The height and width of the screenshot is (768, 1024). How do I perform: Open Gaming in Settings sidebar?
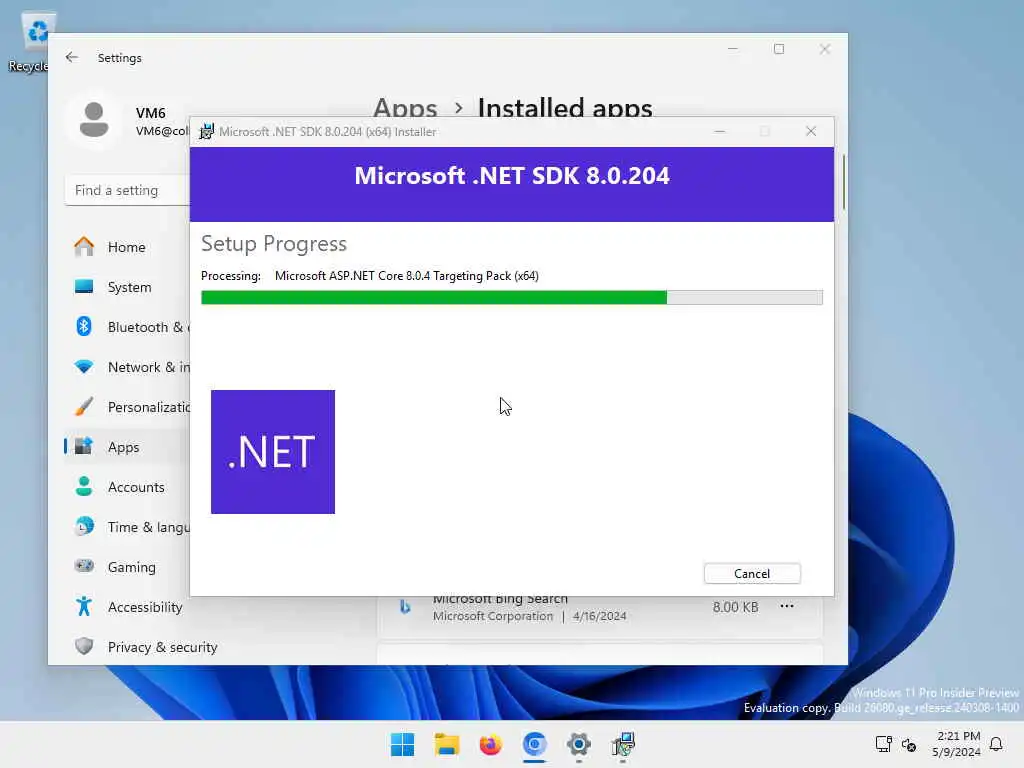[x=128, y=567]
